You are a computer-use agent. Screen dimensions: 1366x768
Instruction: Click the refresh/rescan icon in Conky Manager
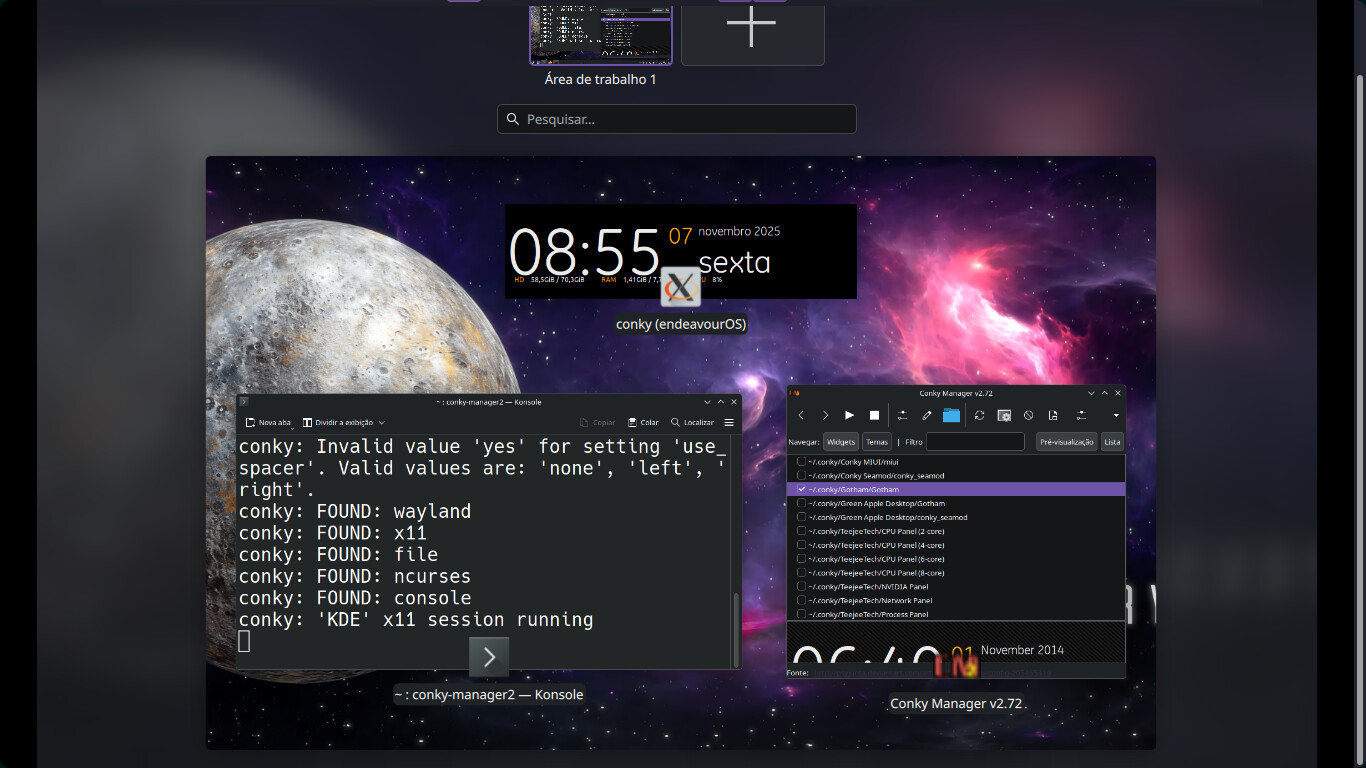[x=980, y=415]
